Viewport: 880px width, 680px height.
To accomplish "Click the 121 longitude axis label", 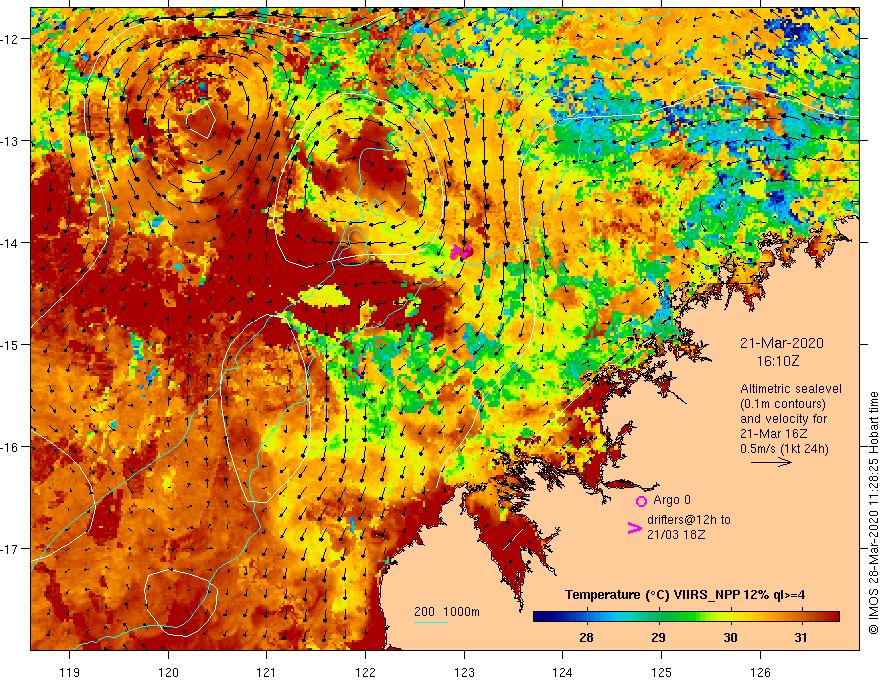I will tap(267, 672).
